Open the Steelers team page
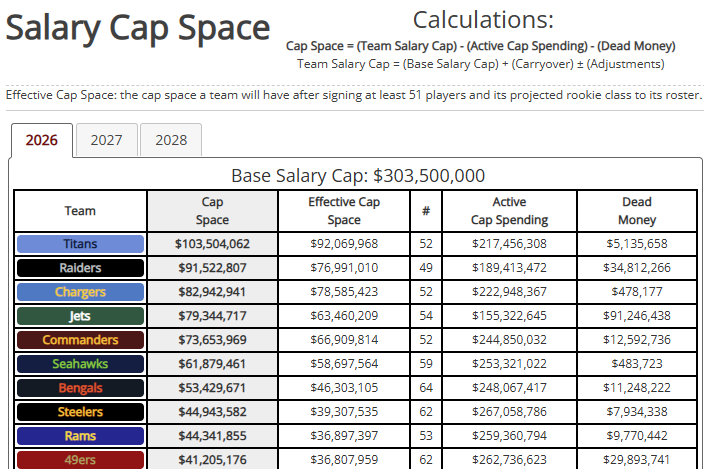704x469 pixels. (x=80, y=412)
